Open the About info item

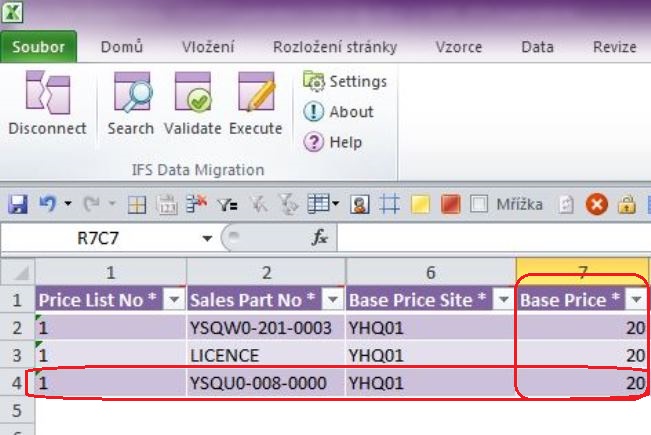click(x=338, y=112)
